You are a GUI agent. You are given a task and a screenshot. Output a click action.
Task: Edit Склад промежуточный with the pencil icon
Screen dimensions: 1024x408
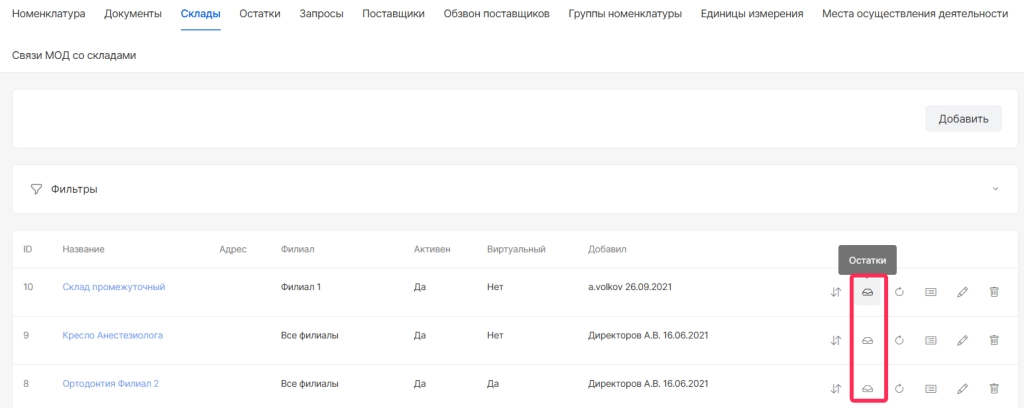pos(962,292)
